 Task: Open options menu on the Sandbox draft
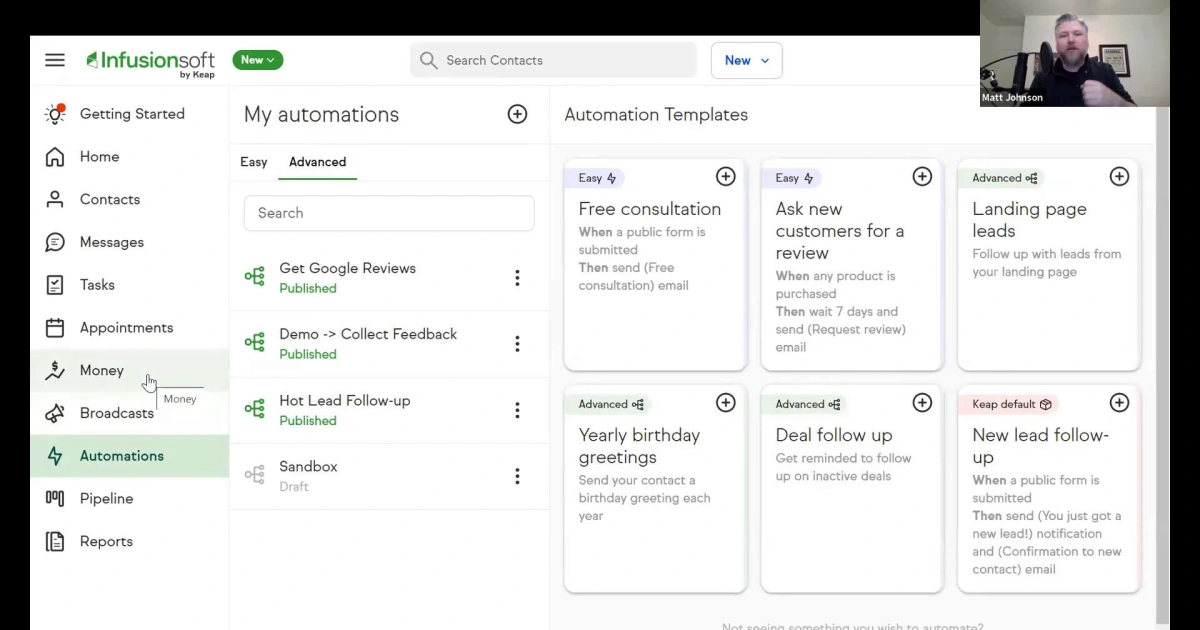coord(517,476)
